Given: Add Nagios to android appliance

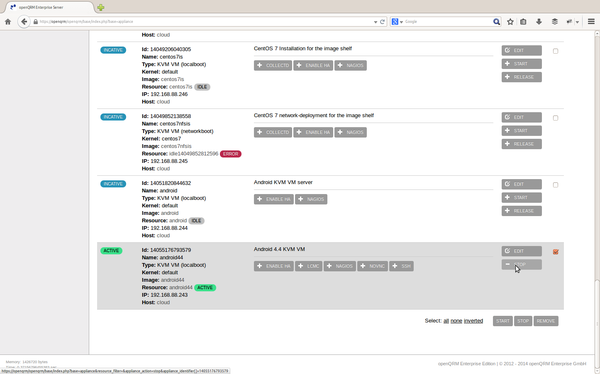Looking at the screenshot, I should [x=311, y=199].
